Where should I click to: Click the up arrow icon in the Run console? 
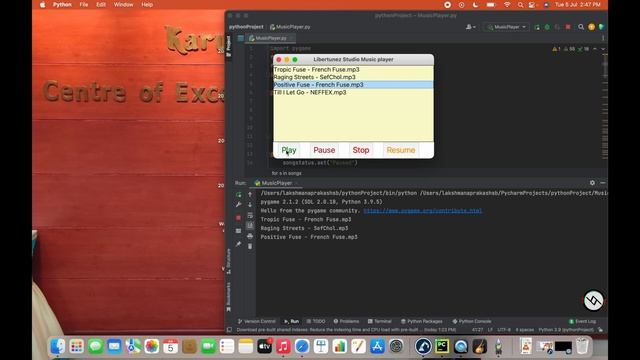250,195
